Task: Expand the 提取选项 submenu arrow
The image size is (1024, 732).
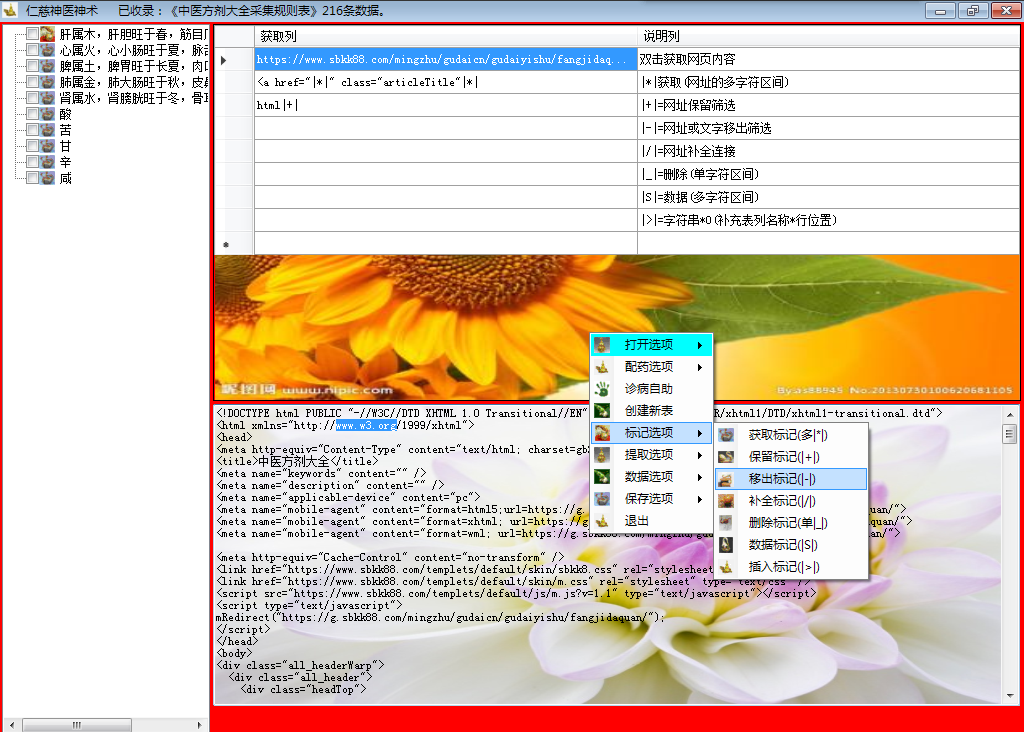Action: point(699,455)
